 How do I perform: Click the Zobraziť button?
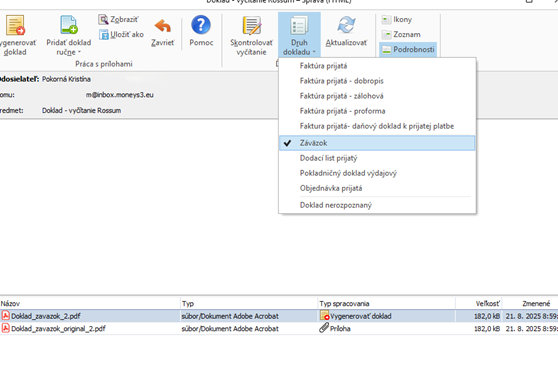[x=118, y=19]
